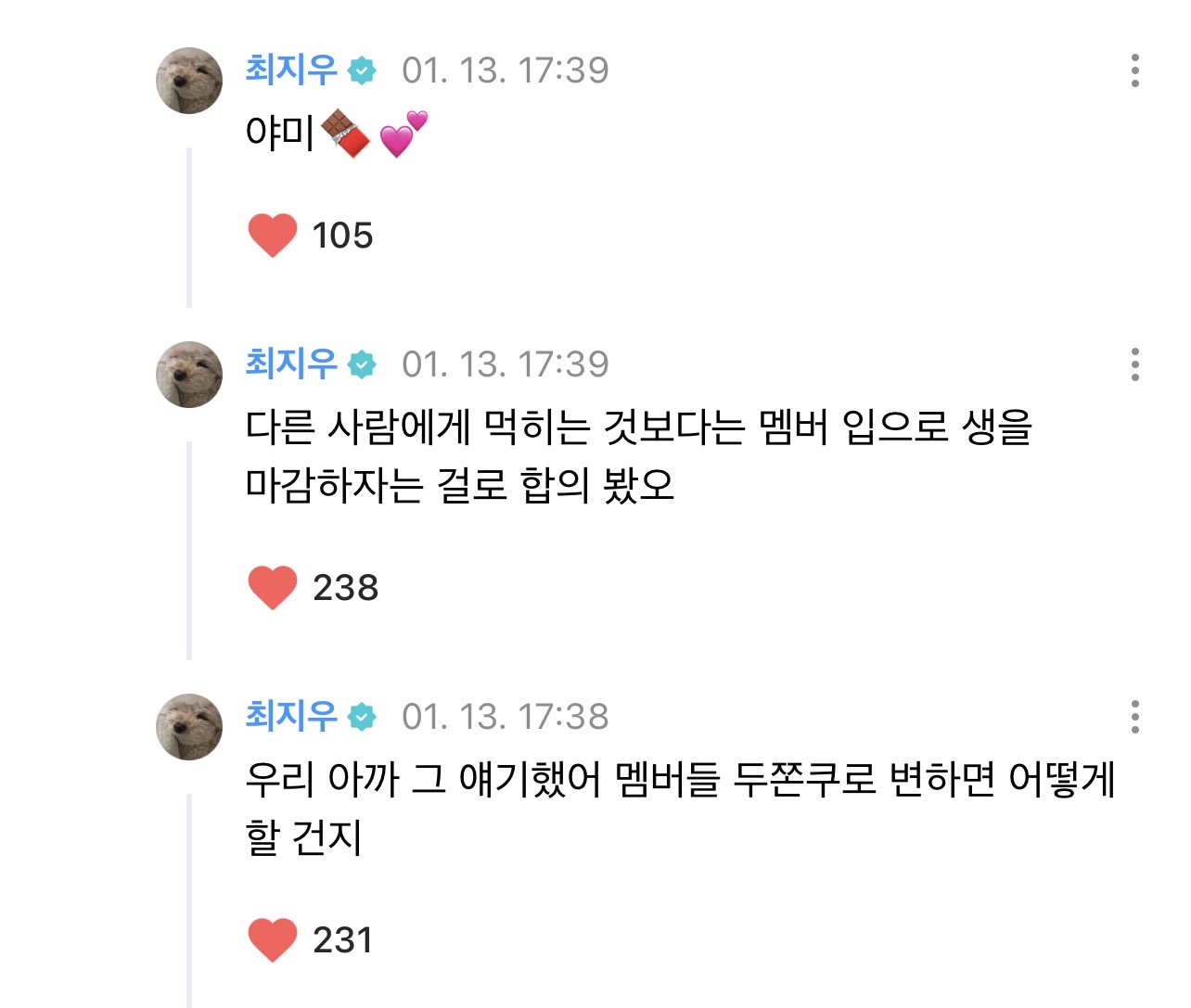This screenshot has width=1191, height=1008.
Task: Toggle heart on the comment with 238 likes
Action: point(272,587)
